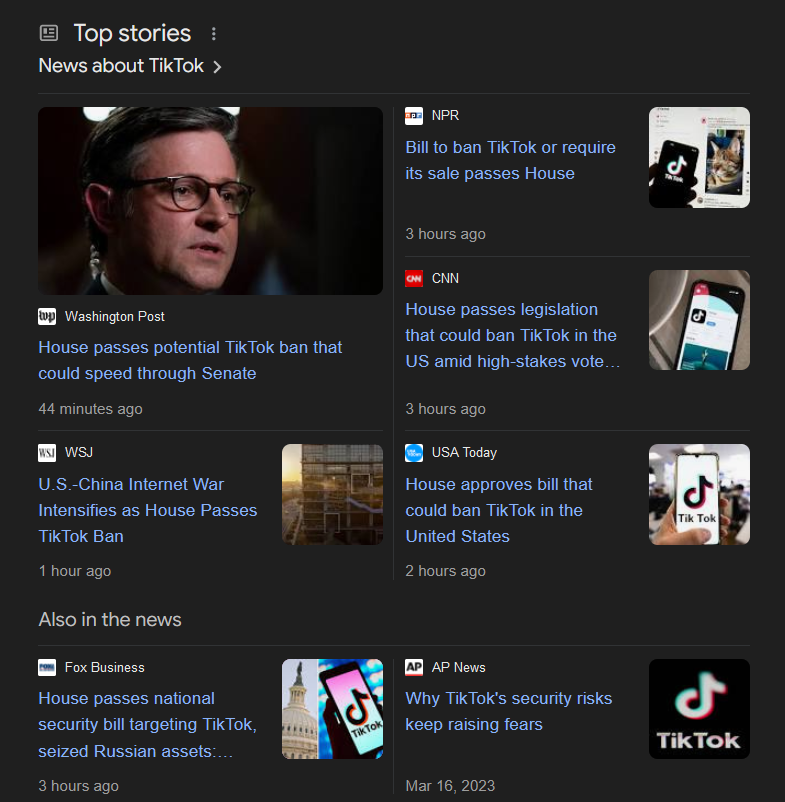Click the AP News source name
The height and width of the screenshot is (802, 785).
(x=459, y=667)
